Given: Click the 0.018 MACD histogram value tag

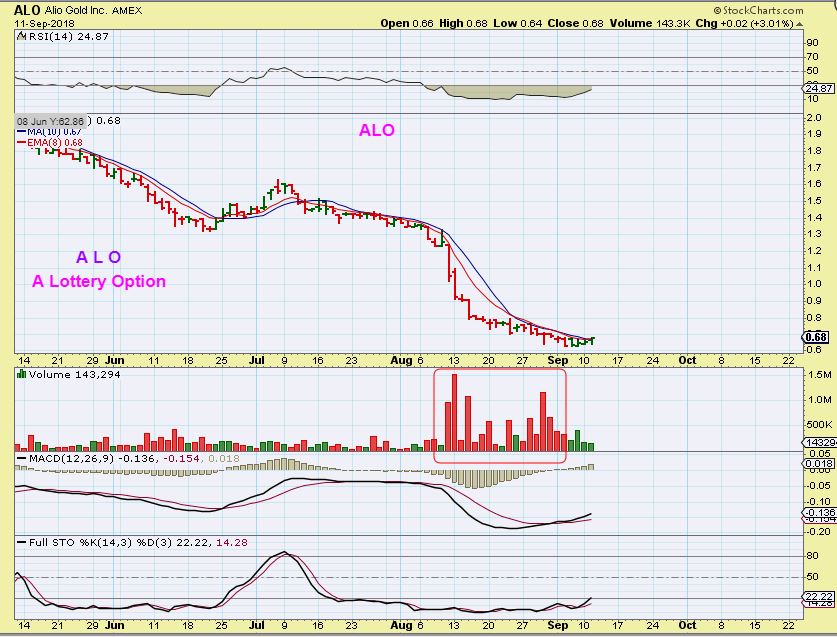Looking at the screenshot, I should point(819,463).
